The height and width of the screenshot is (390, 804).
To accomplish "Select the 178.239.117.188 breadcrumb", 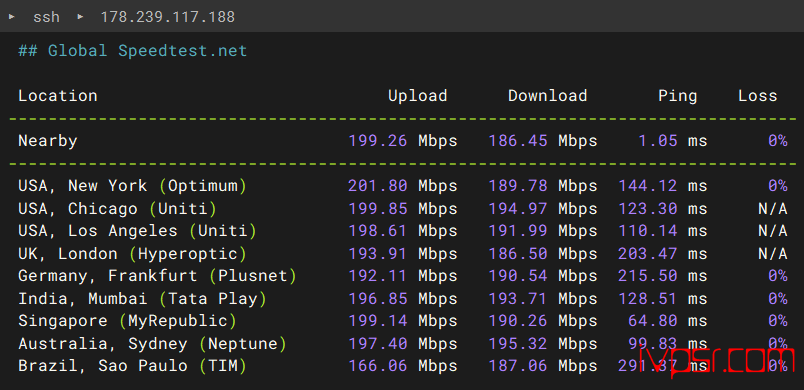I will tap(167, 17).
